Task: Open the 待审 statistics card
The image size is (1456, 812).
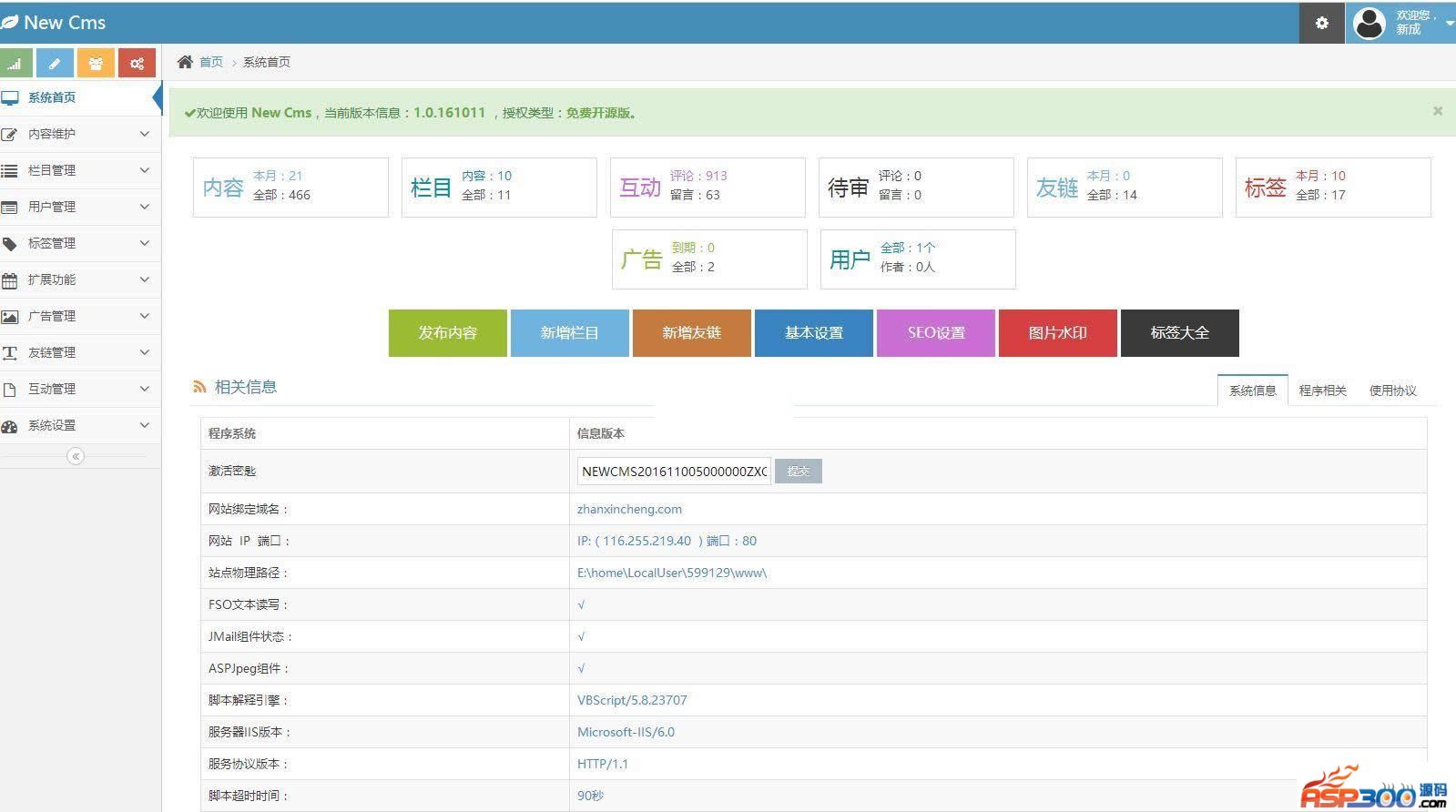Action: (x=916, y=188)
